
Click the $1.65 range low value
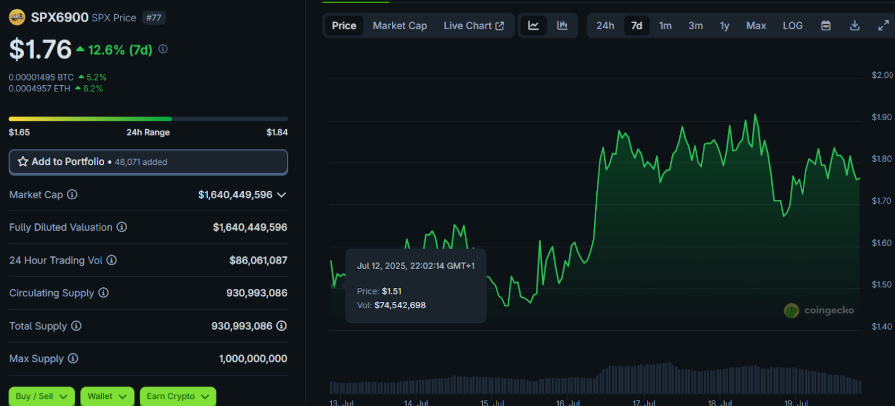pos(19,132)
